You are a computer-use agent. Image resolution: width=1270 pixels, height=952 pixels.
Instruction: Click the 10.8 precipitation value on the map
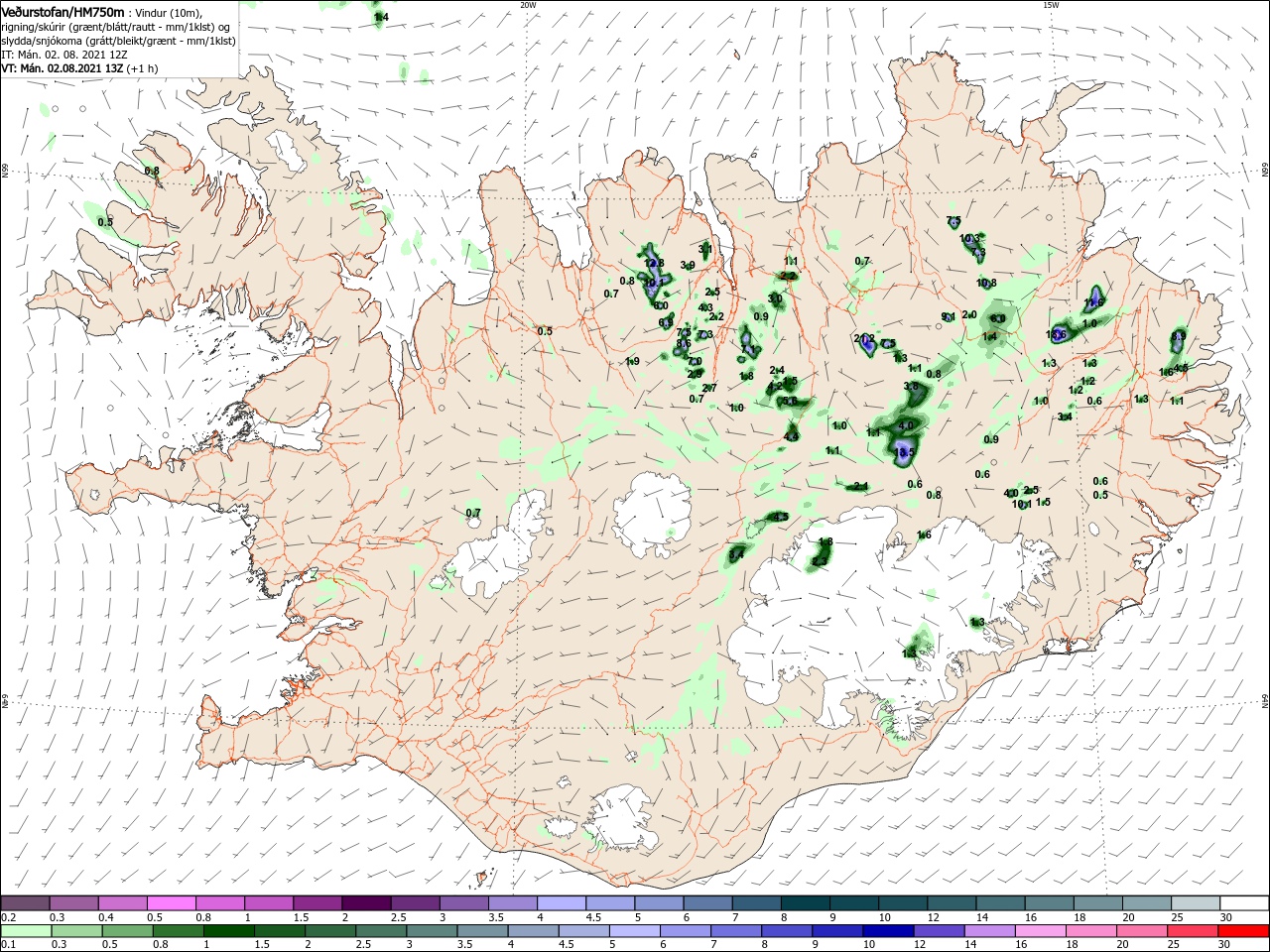click(x=986, y=283)
